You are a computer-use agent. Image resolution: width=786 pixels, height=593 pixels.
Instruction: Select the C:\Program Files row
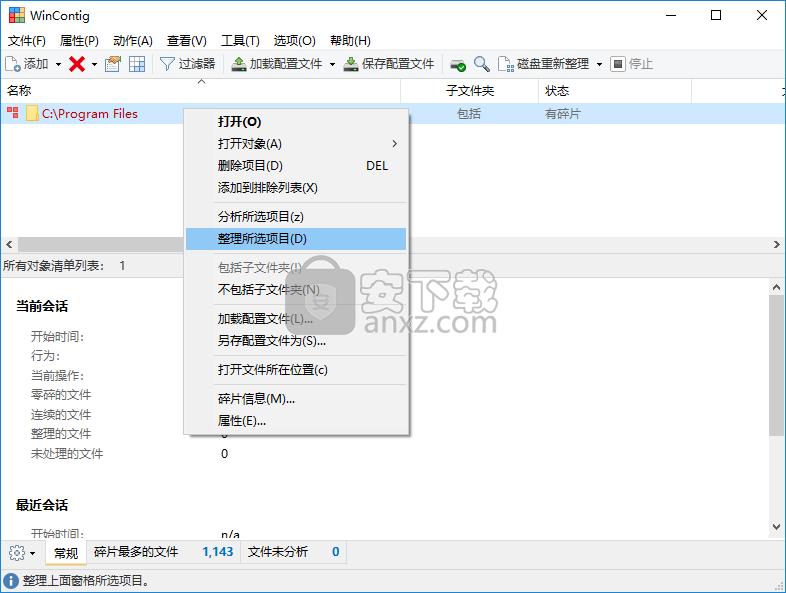pos(393,114)
